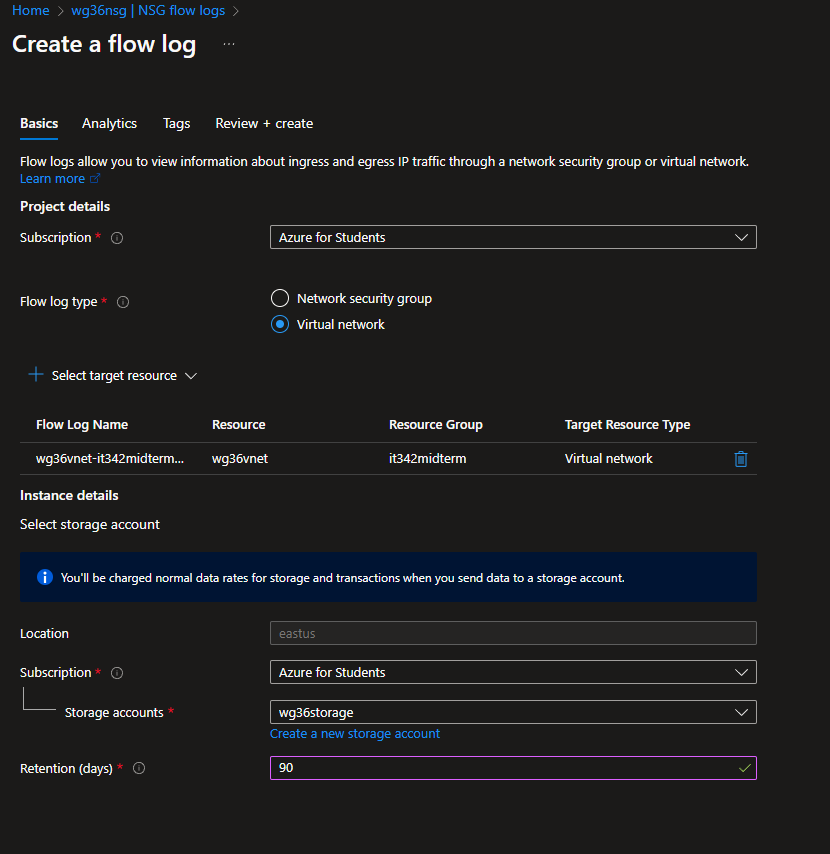Click the Flow log type info icon
Viewport: 830px width, 854px height.
click(x=123, y=302)
